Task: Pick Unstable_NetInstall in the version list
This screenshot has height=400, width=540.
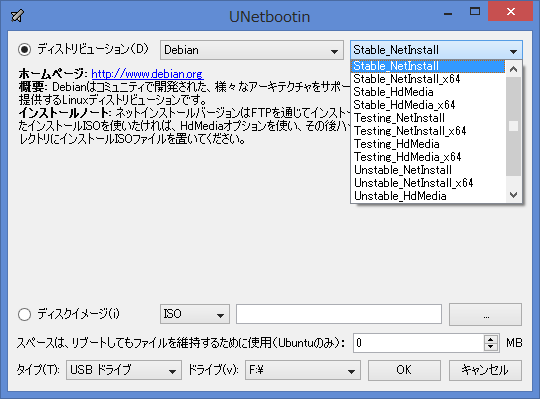Action: pos(428,170)
